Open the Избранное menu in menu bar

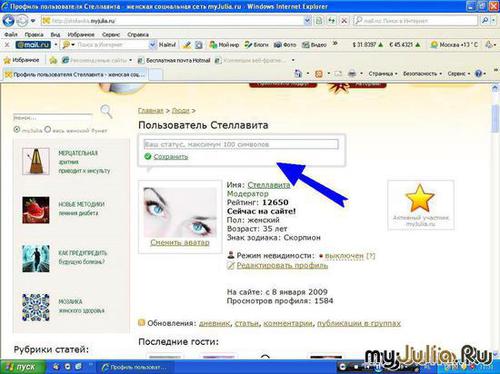click(x=81, y=35)
